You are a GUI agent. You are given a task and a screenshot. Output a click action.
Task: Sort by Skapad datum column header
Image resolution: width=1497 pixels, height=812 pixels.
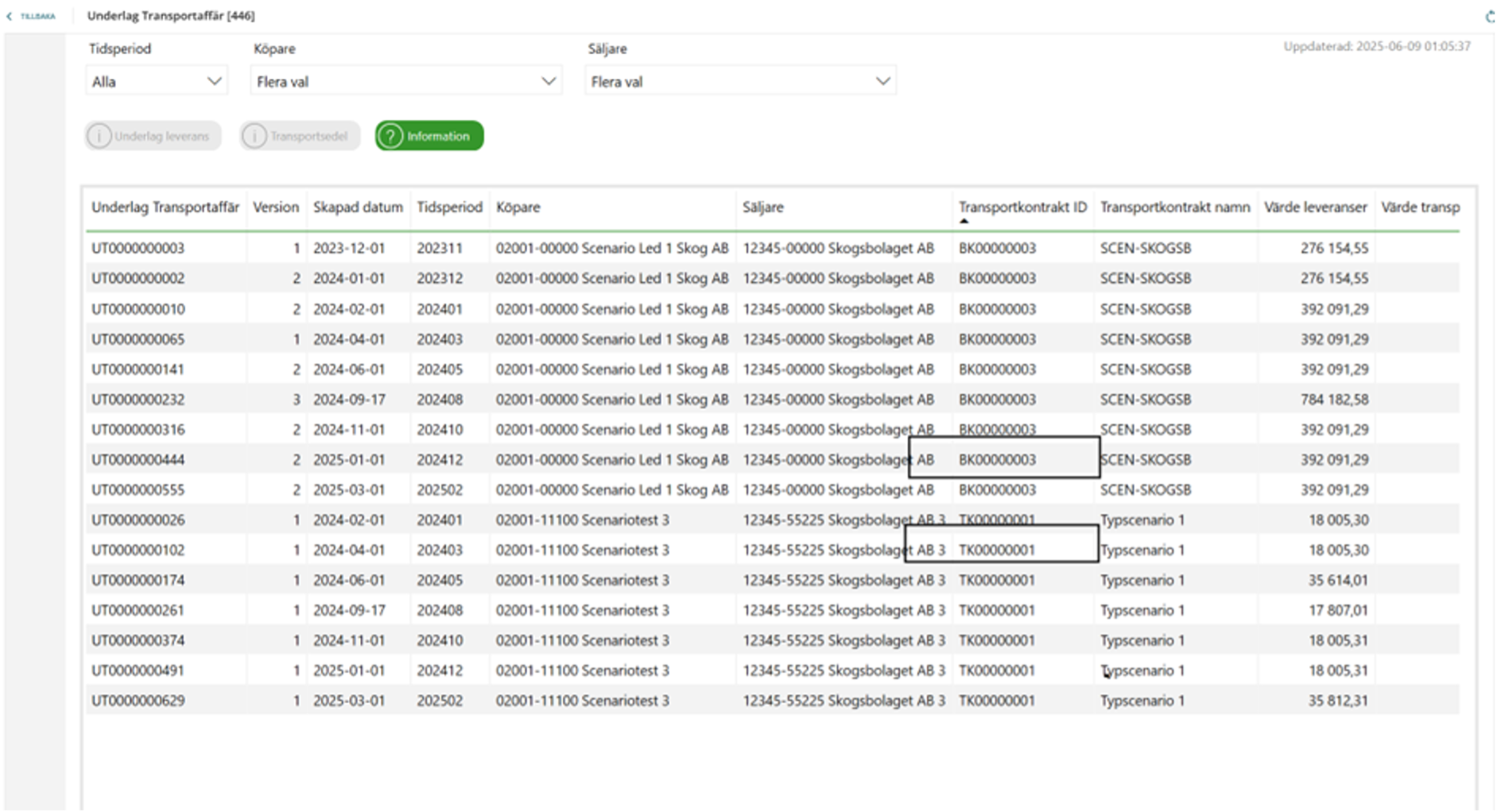tap(358, 207)
